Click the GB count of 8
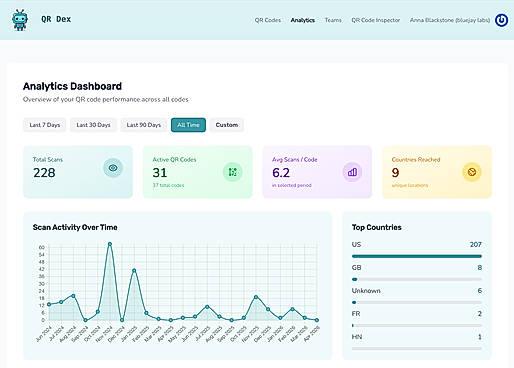This screenshot has height=368, width=514. (x=480, y=268)
